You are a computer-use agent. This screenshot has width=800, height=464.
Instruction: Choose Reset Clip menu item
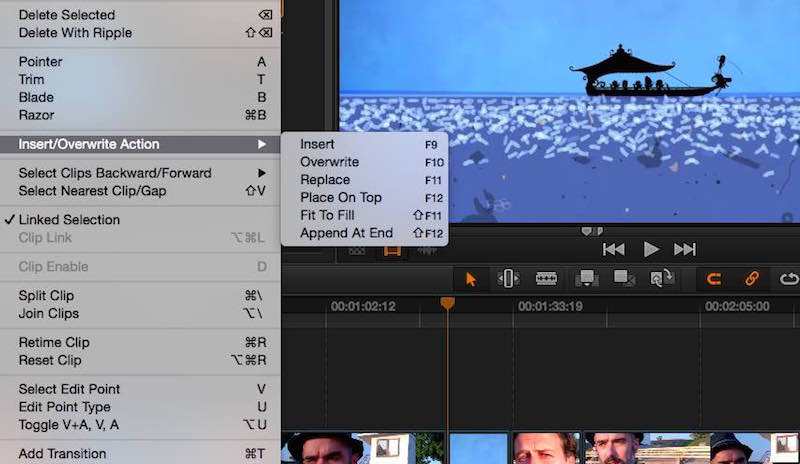pos(140,360)
